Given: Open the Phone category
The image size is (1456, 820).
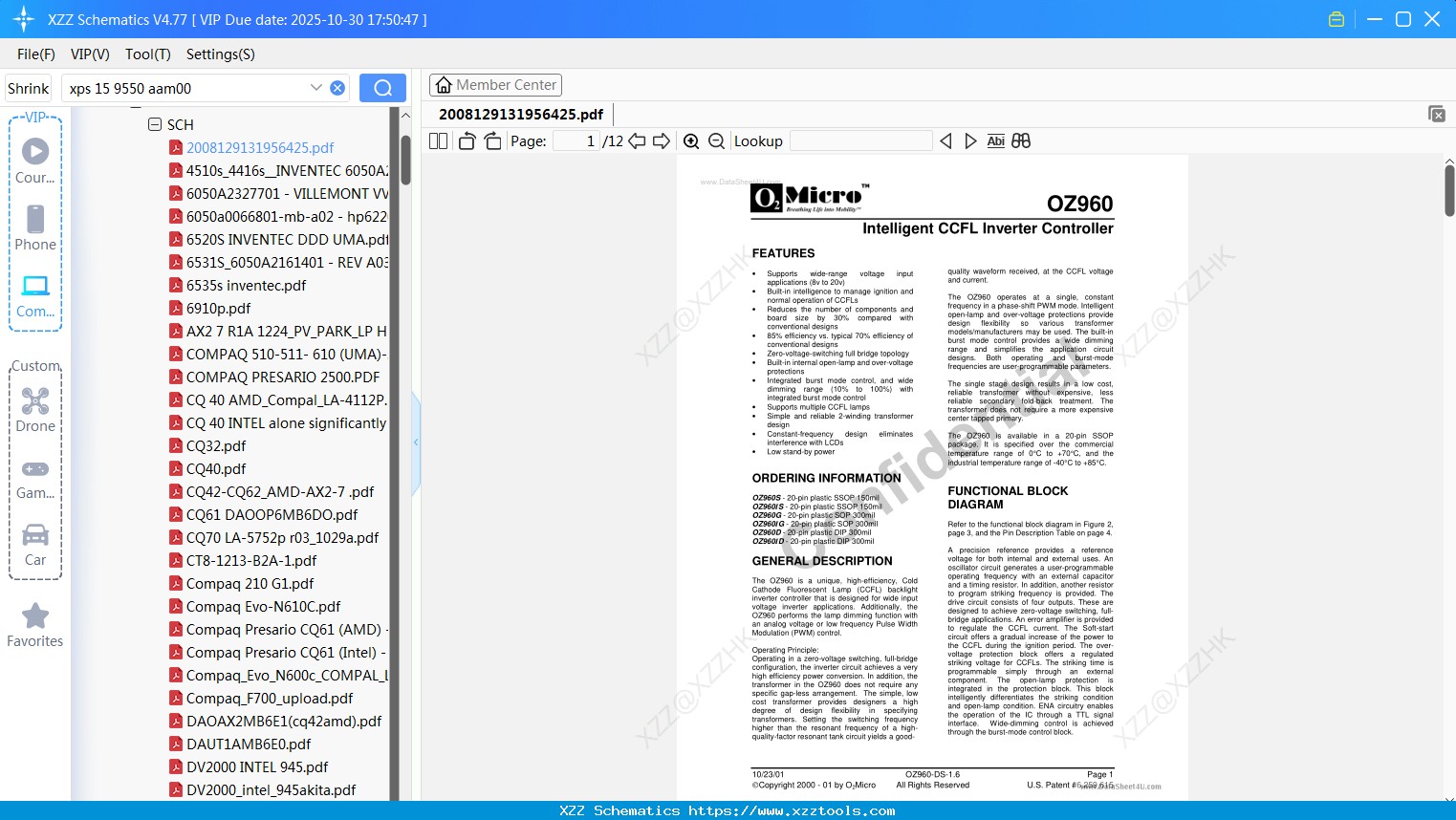Looking at the screenshot, I should [x=35, y=228].
